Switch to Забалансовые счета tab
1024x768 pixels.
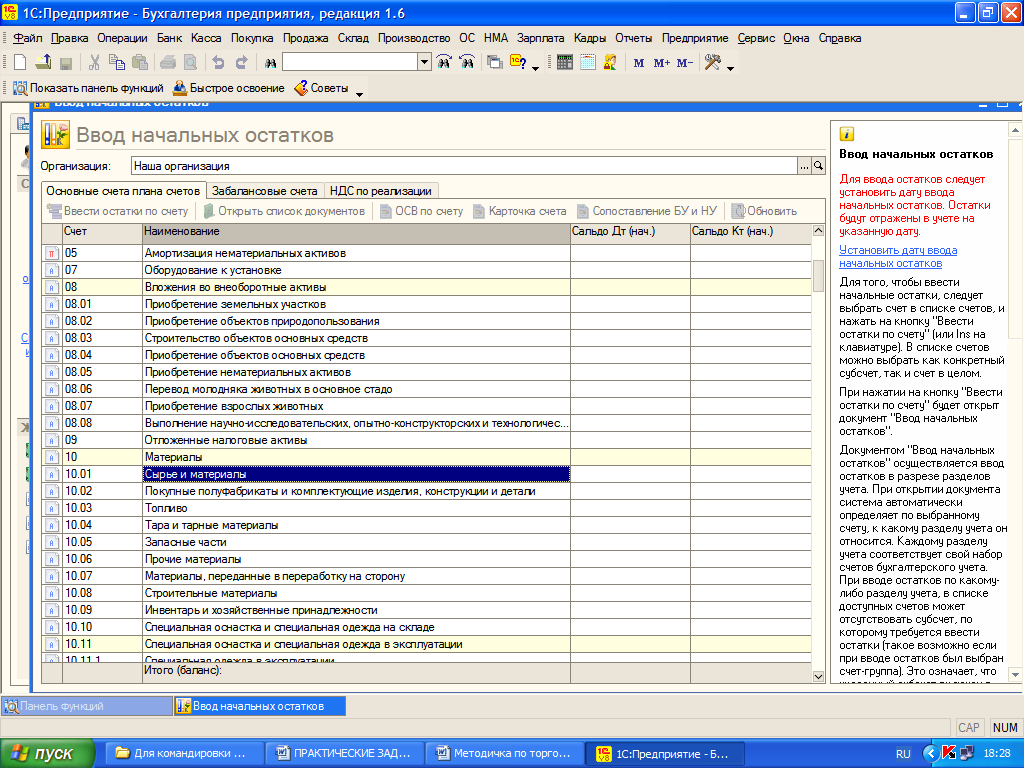point(264,191)
